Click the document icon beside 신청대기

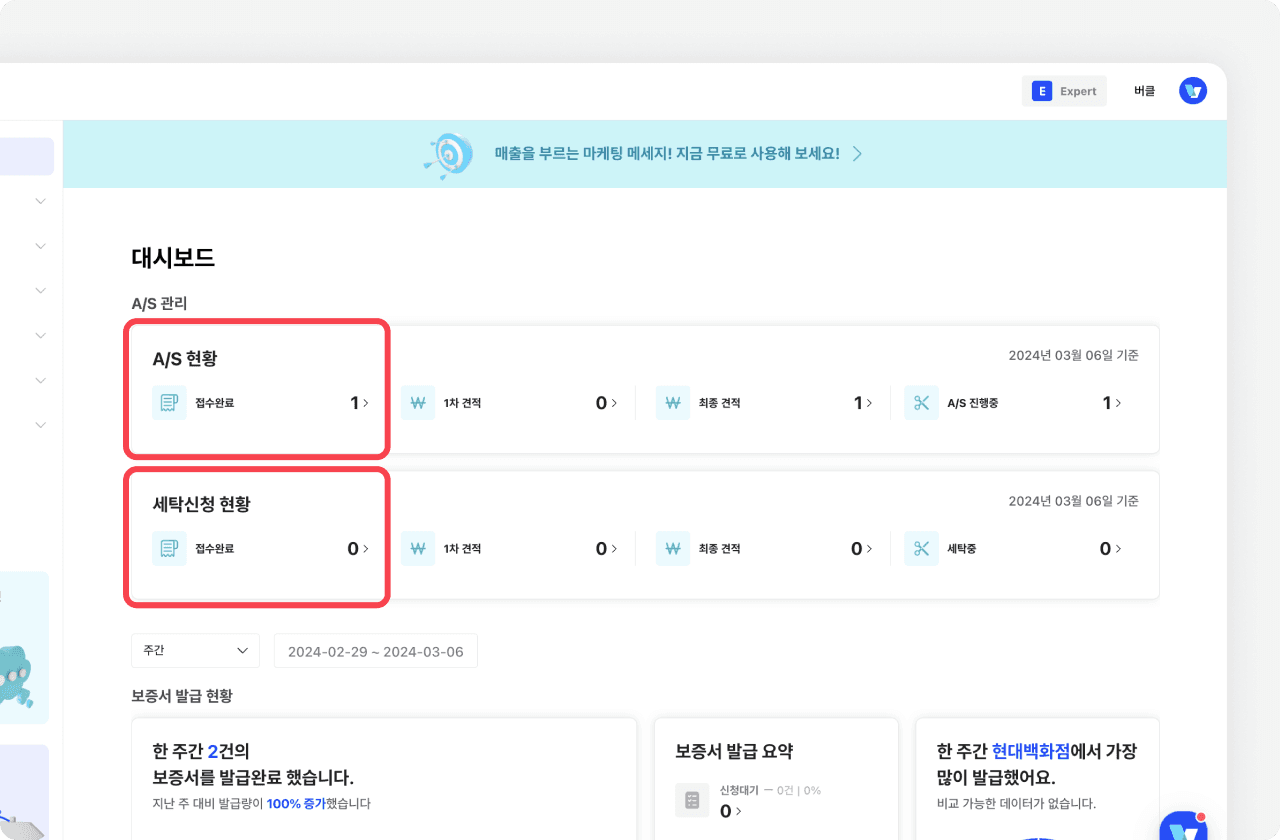tap(691, 800)
